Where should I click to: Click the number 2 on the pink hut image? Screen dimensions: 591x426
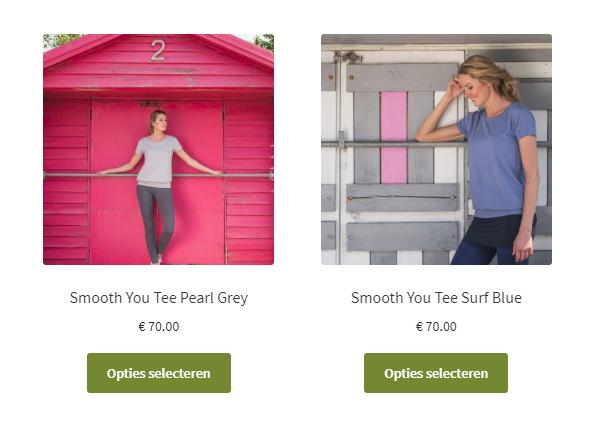158,50
